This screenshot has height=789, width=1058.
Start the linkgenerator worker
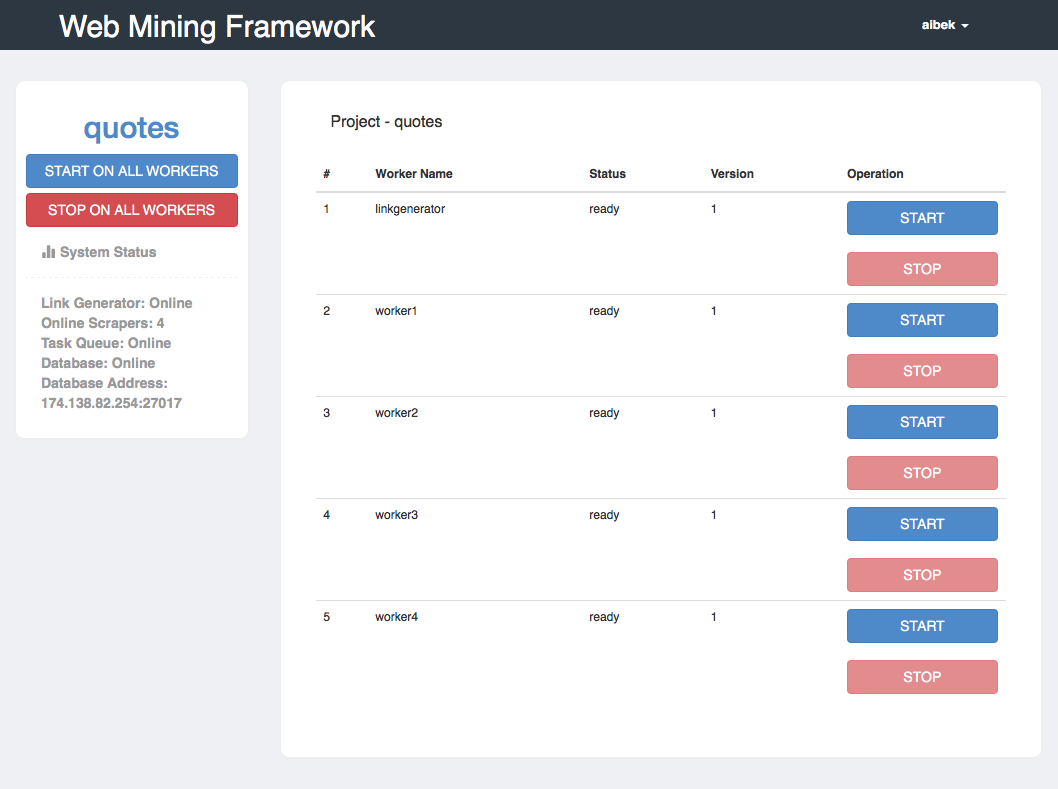[x=922, y=218]
